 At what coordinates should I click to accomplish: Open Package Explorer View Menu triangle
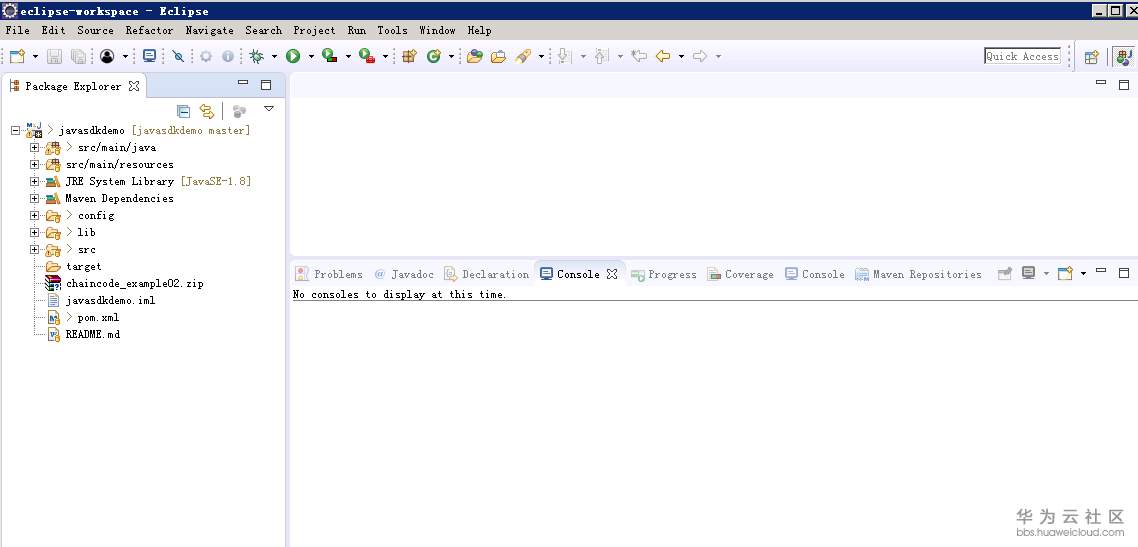click(269, 109)
